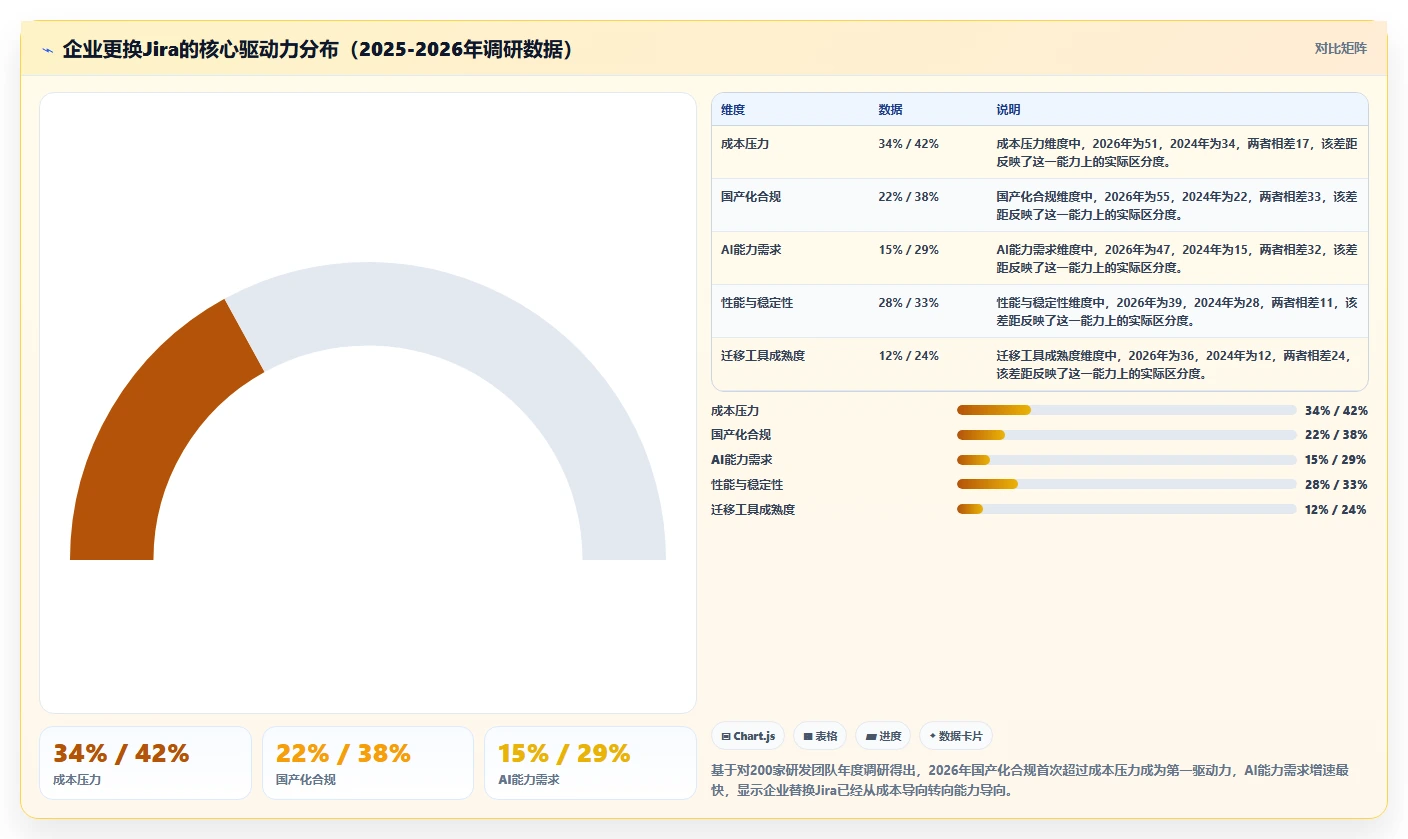Click the 成本压力 progress bar

pyautogui.click(x=1126, y=410)
